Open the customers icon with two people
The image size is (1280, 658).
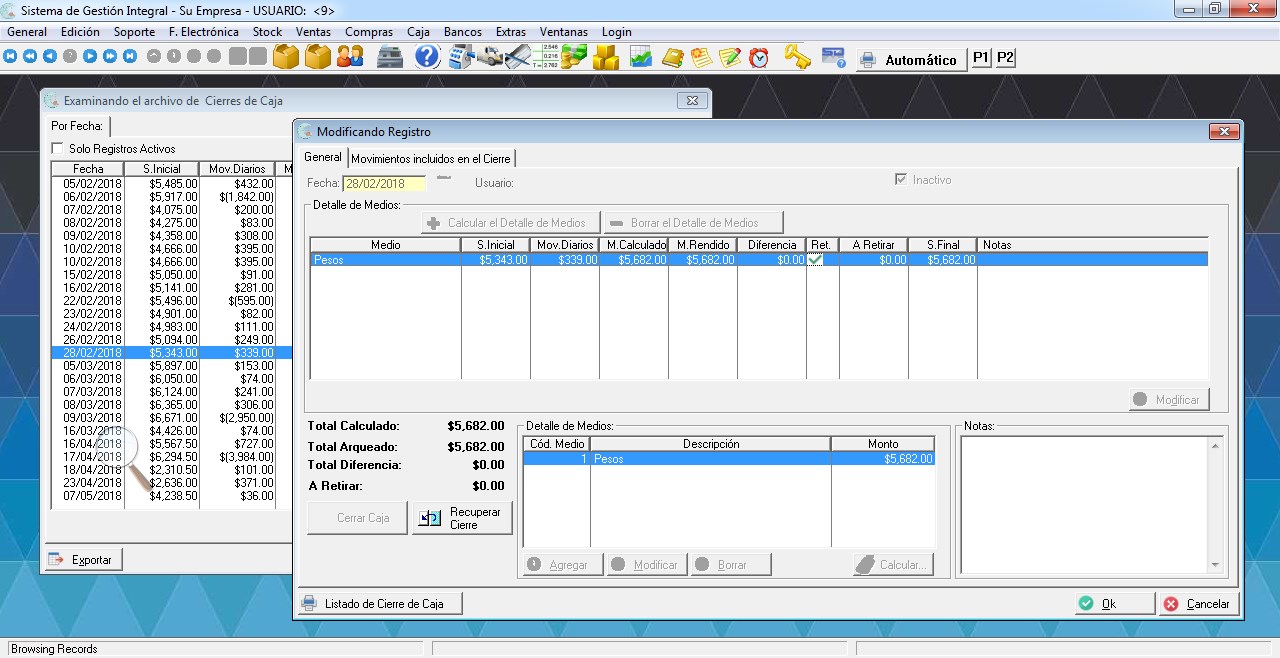click(350, 57)
